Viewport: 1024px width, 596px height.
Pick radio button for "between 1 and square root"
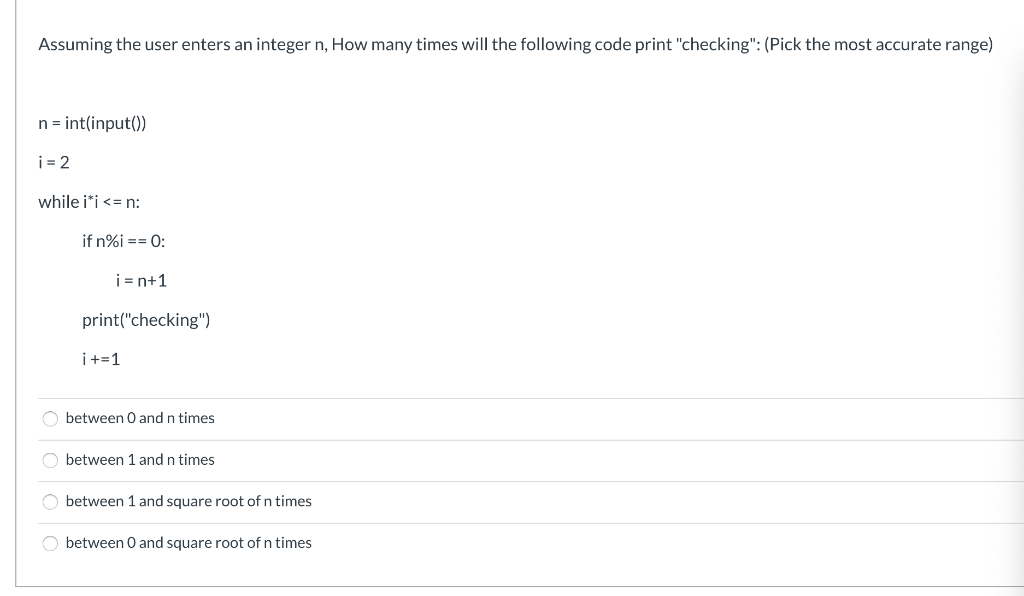coord(49,501)
